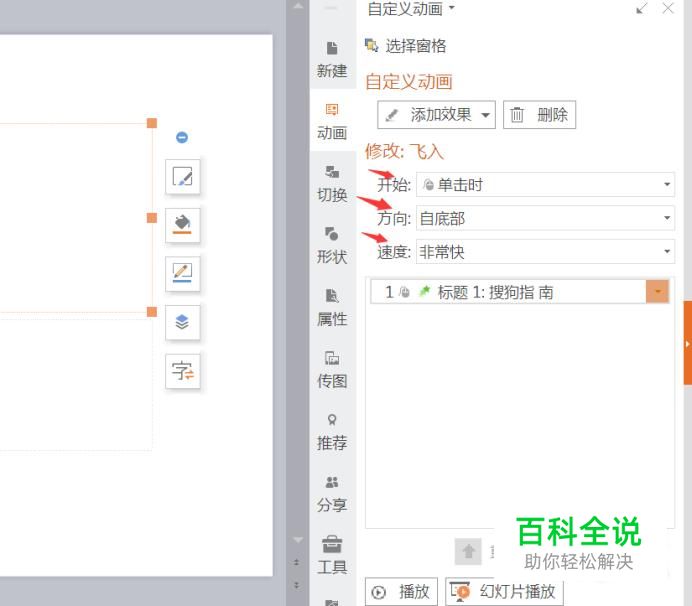Open the 形状 shapes panel
692x606 pixels.
(332, 245)
